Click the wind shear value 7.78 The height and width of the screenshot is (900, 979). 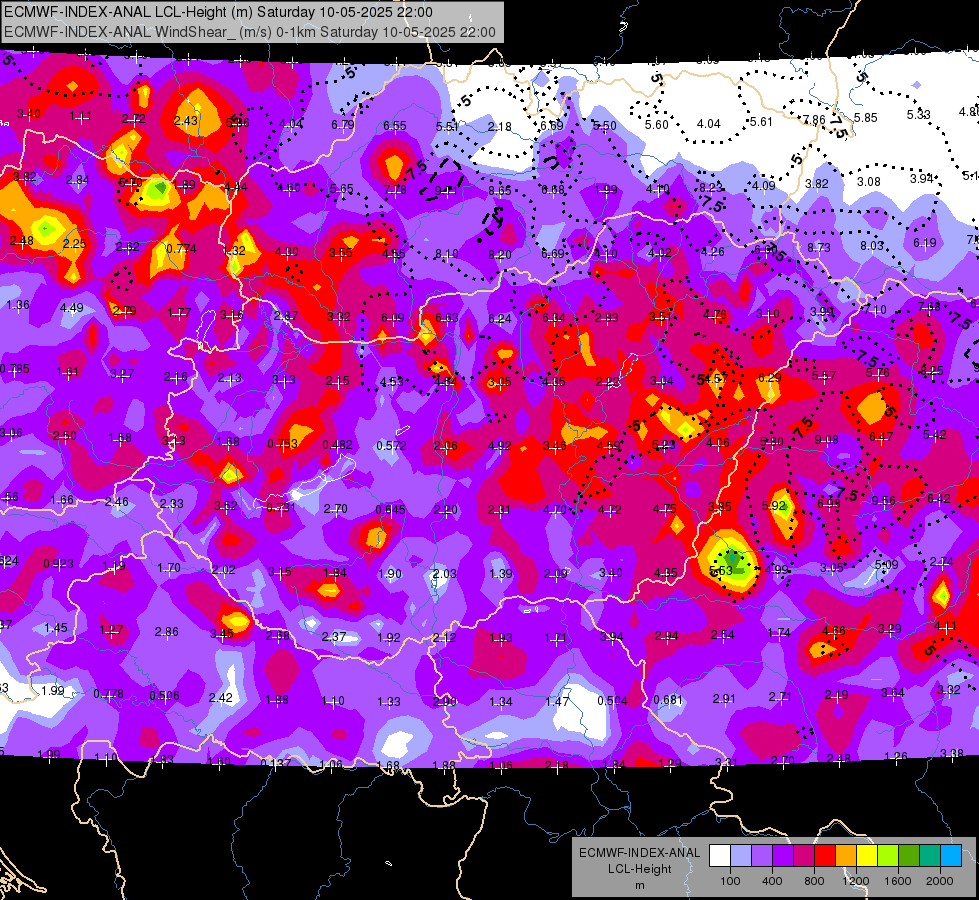(395, 189)
